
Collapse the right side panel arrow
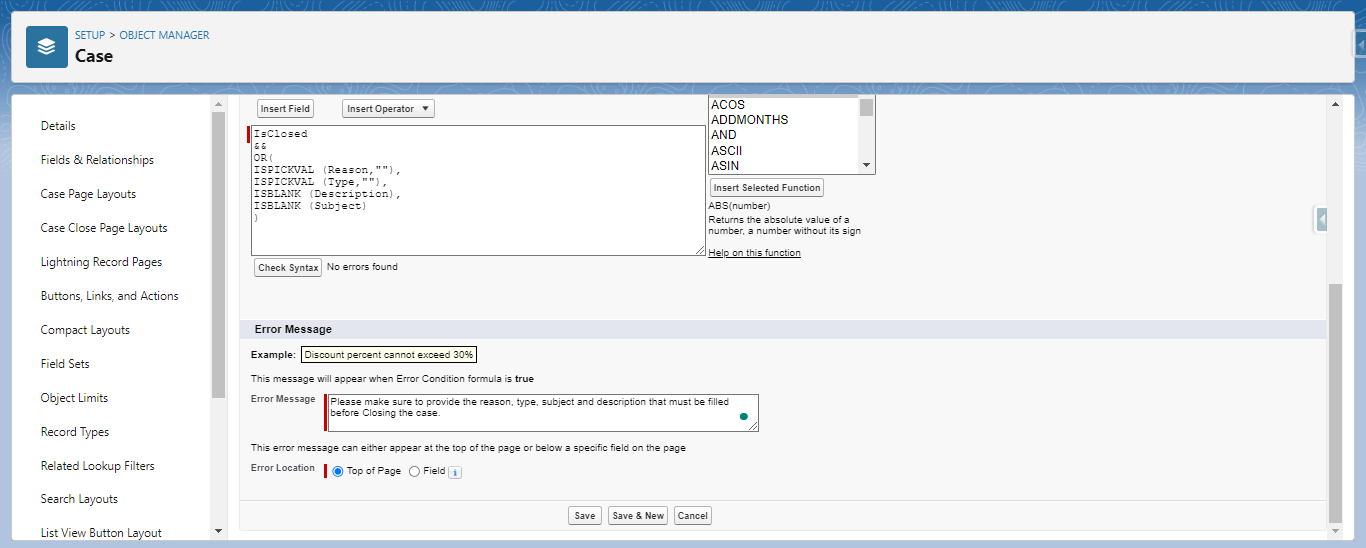tap(1321, 219)
